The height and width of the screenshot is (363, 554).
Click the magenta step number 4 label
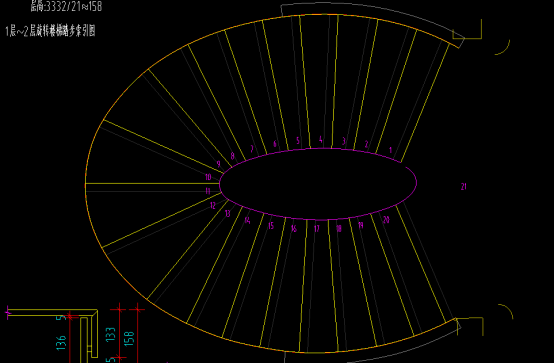pyautogui.click(x=321, y=140)
